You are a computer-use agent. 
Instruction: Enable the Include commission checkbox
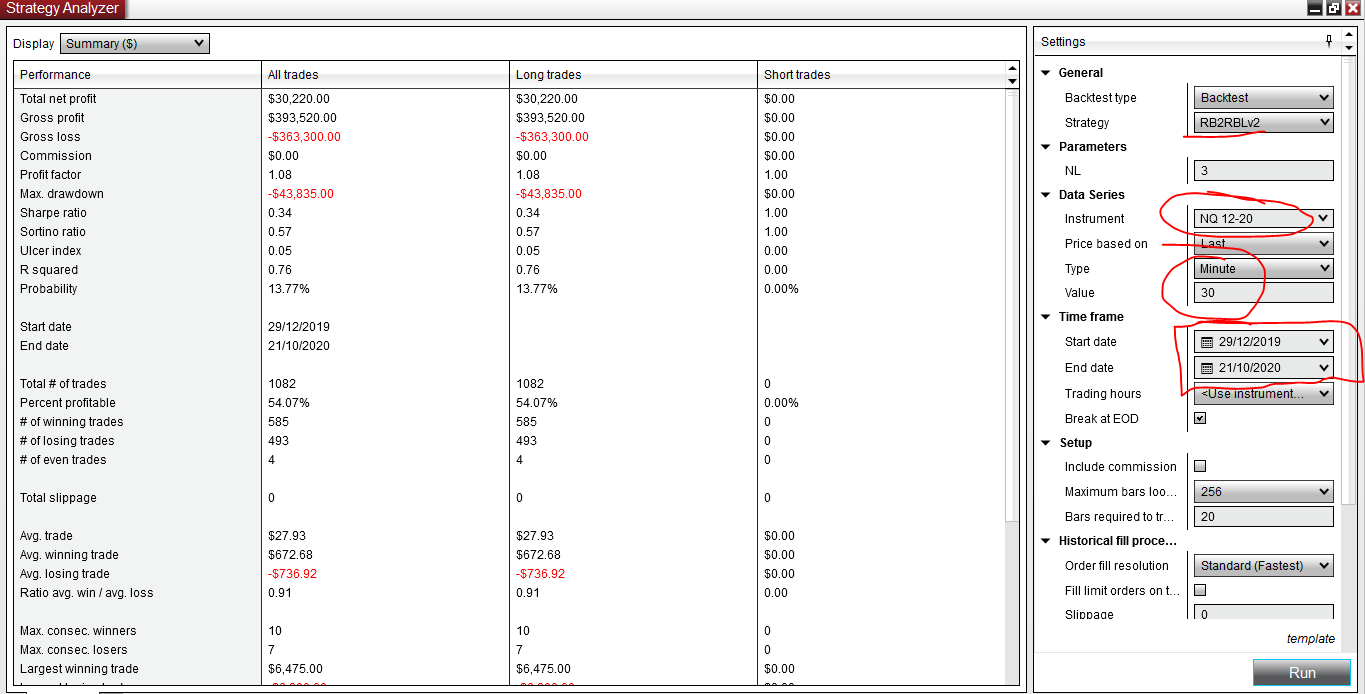pos(1201,467)
